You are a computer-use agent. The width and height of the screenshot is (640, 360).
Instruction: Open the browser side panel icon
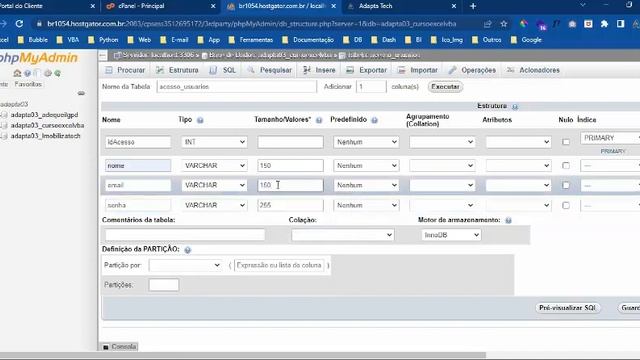620,24
